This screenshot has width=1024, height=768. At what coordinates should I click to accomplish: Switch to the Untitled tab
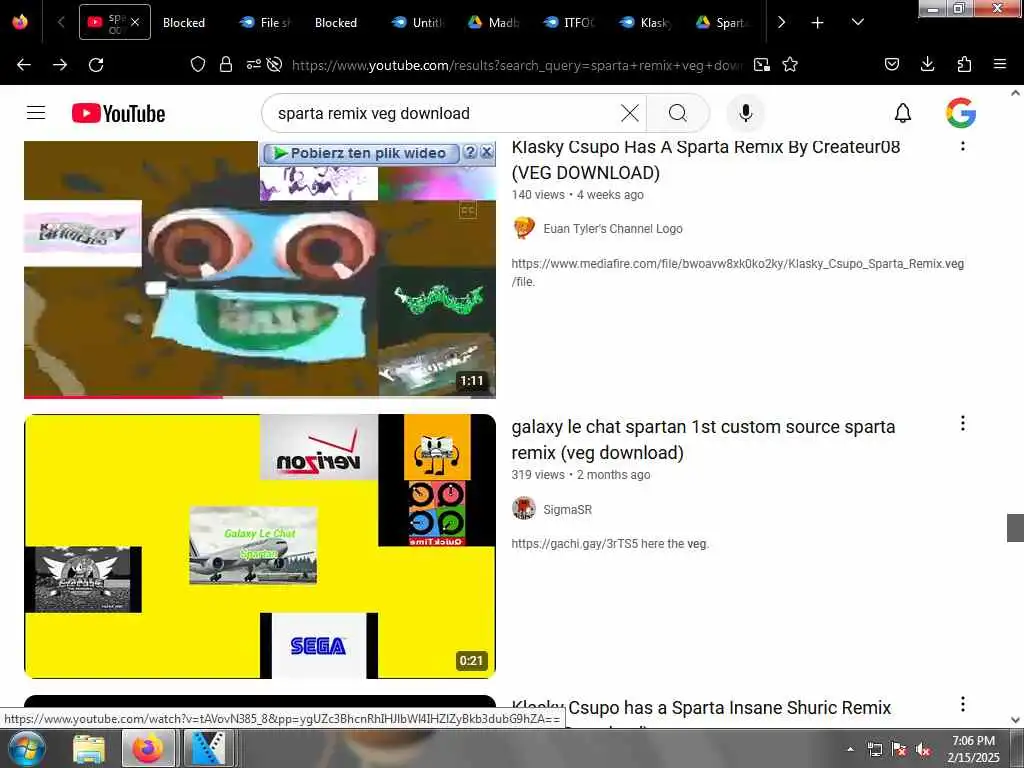pyautogui.click(x=419, y=22)
